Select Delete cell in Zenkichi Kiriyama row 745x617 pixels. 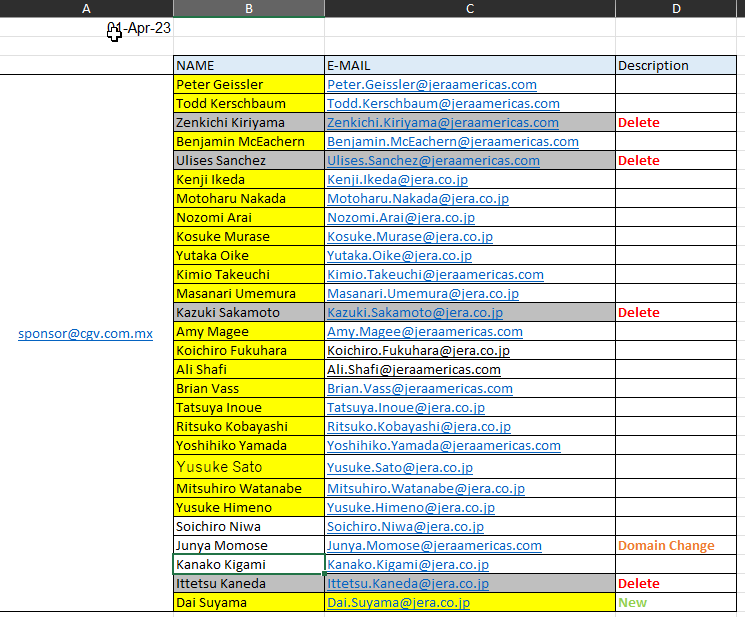[x=676, y=122]
